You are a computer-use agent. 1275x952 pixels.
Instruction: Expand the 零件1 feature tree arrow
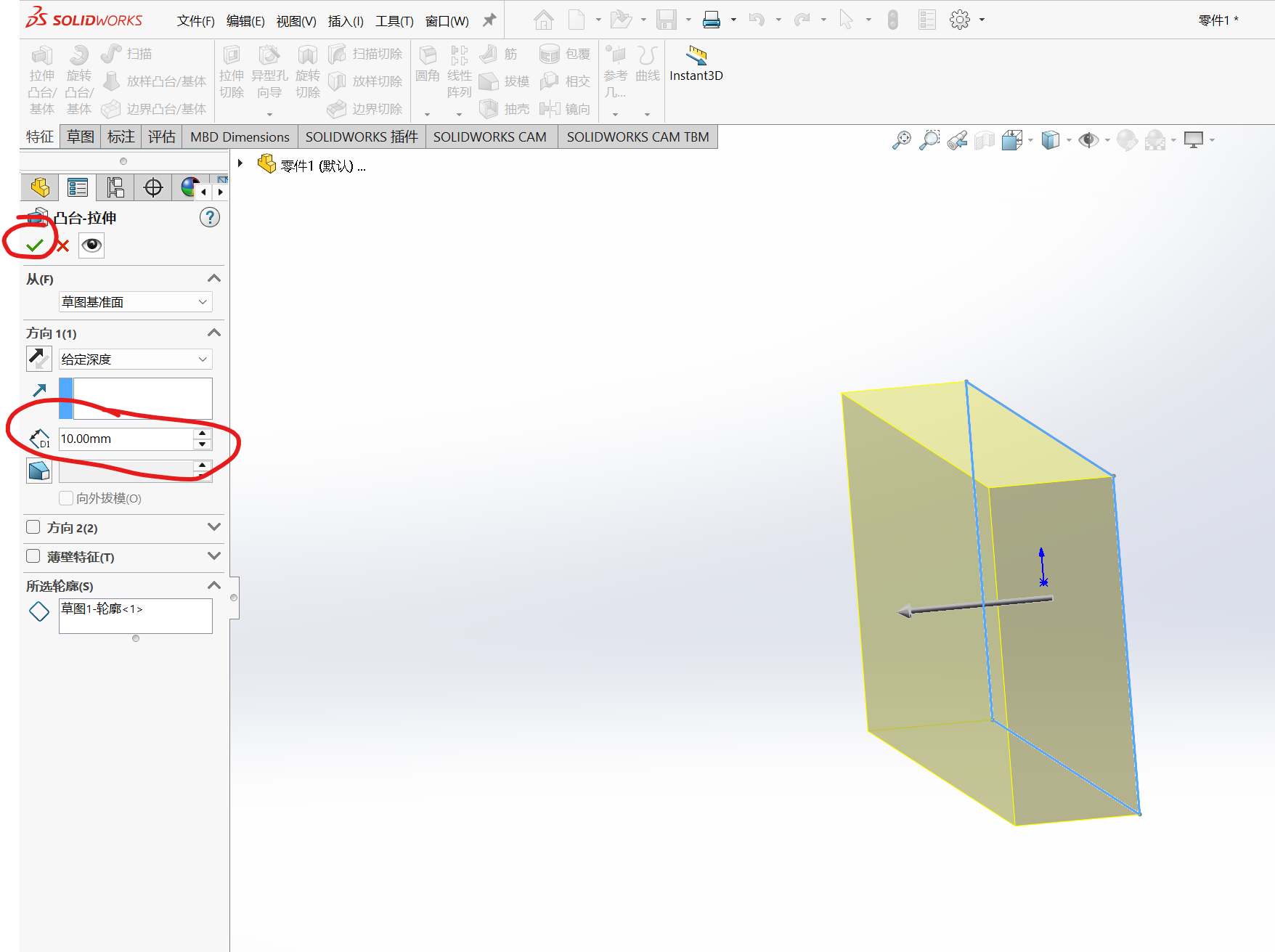coord(240,163)
